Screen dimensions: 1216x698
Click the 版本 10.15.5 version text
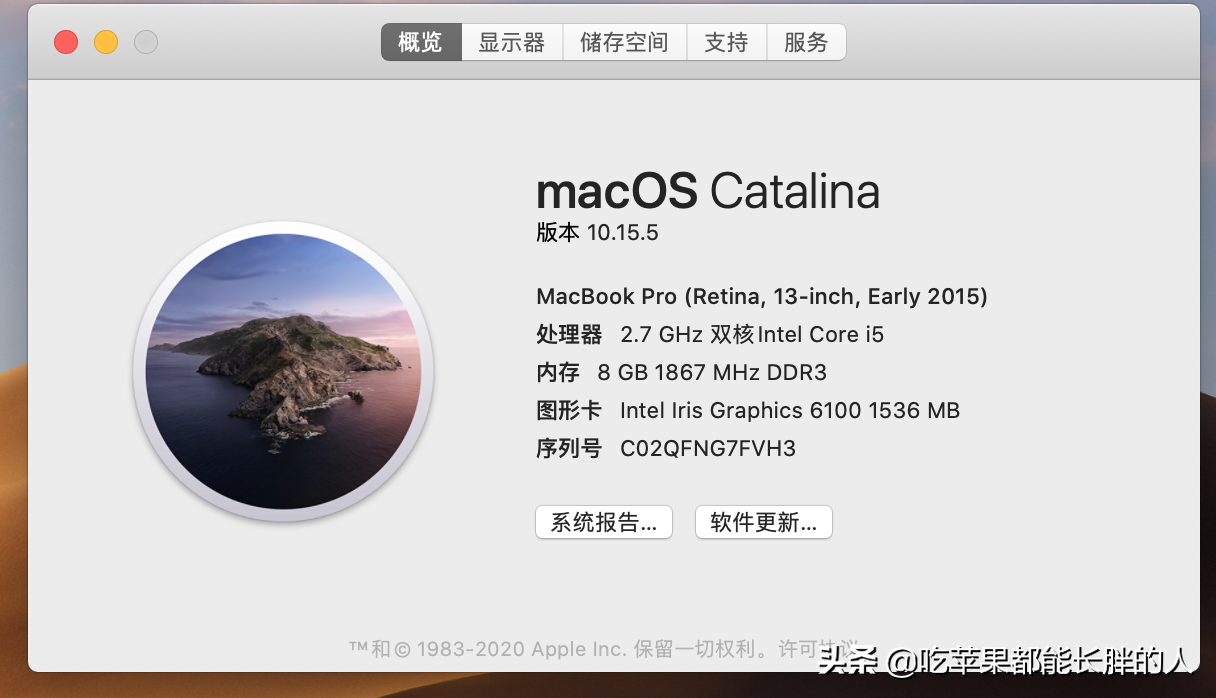pos(597,233)
